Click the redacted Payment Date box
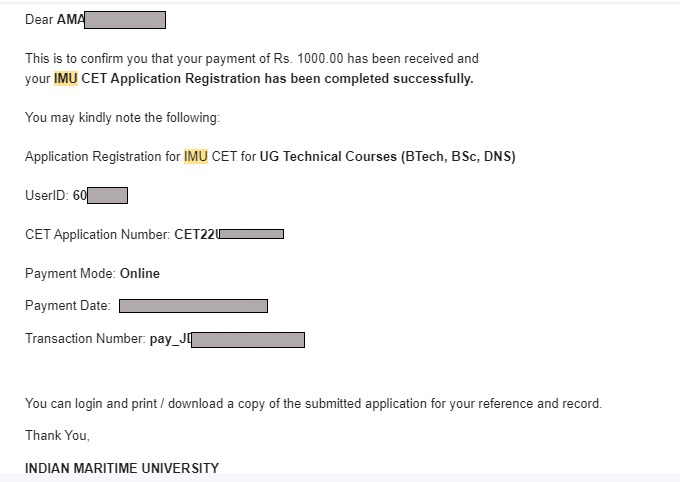 193,306
